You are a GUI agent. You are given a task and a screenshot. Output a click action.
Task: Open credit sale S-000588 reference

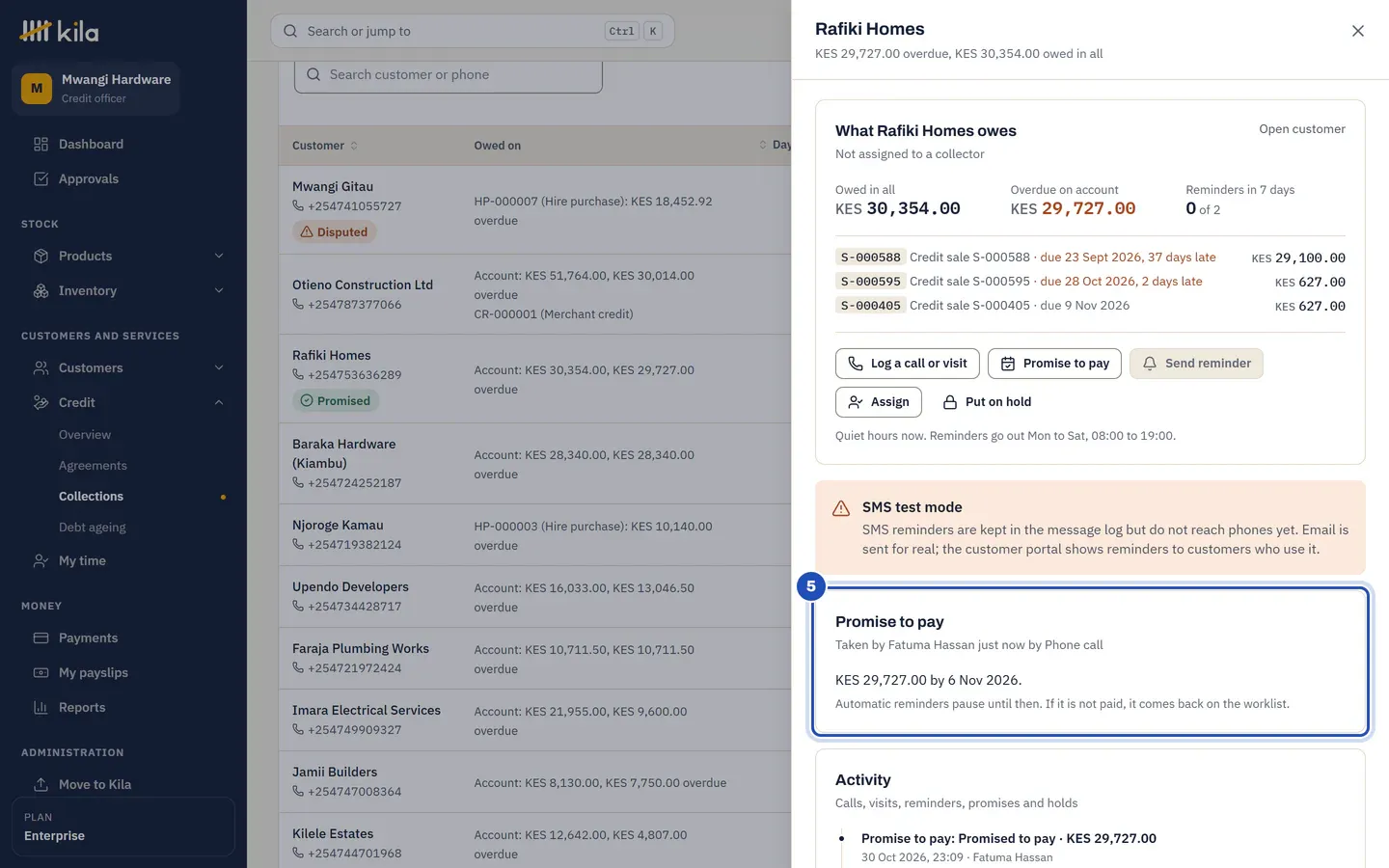(871, 258)
